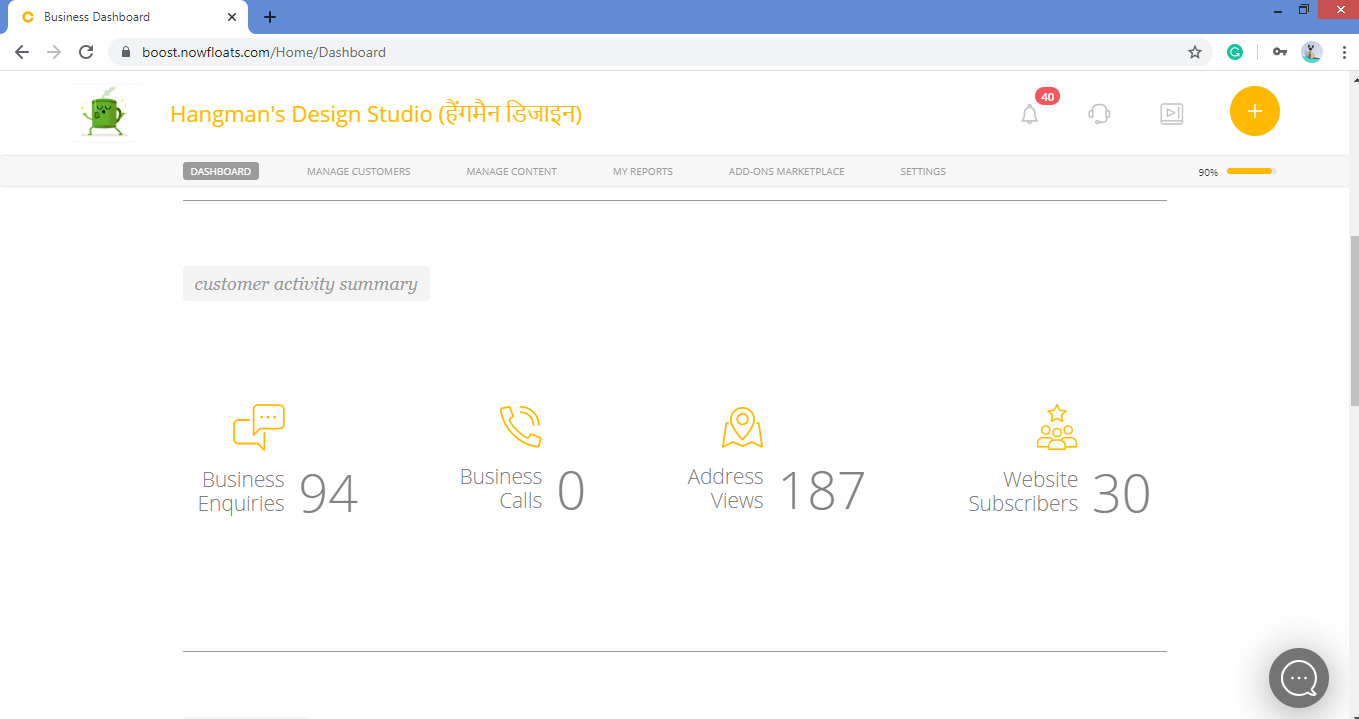Click the Address Views map pin icon

point(742,427)
